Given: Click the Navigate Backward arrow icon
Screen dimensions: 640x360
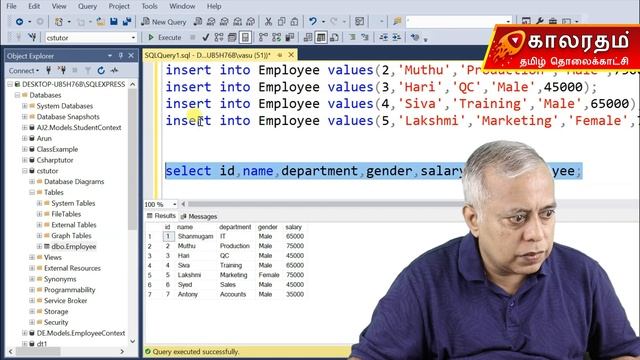Looking at the screenshot, I should pyautogui.click(x=19, y=22).
